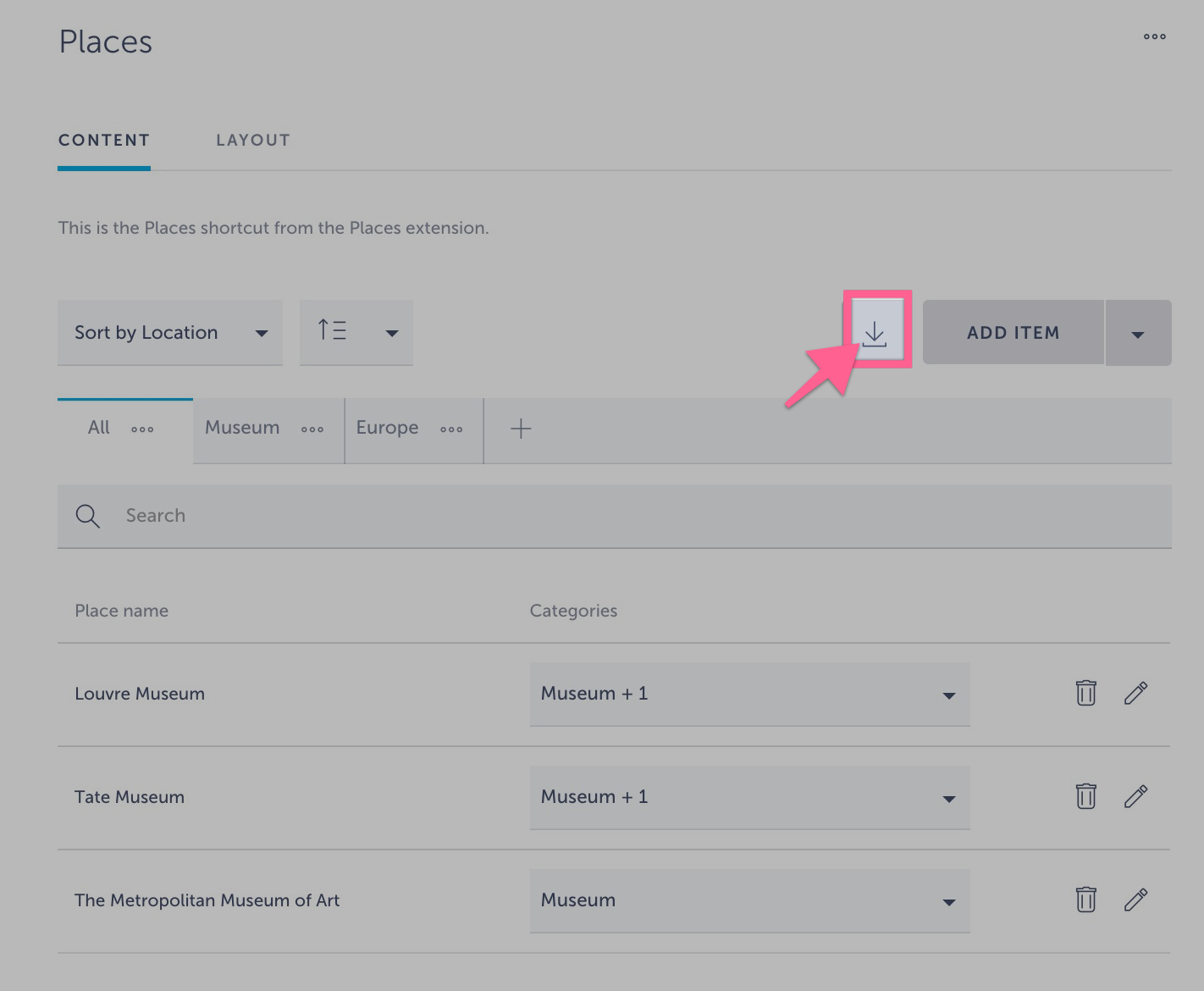
Task: Open the sort order direction dropdown
Action: 356,333
